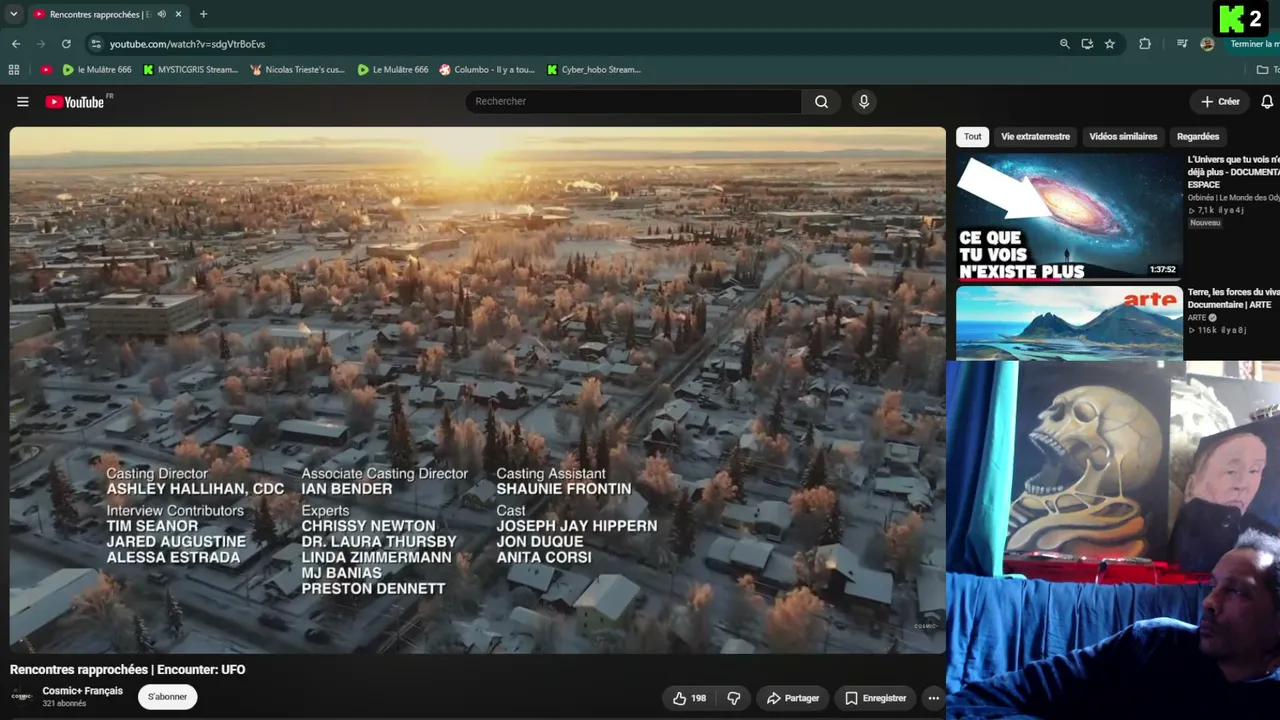
Task: Open the Créer menu
Action: click(x=1220, y=101)
